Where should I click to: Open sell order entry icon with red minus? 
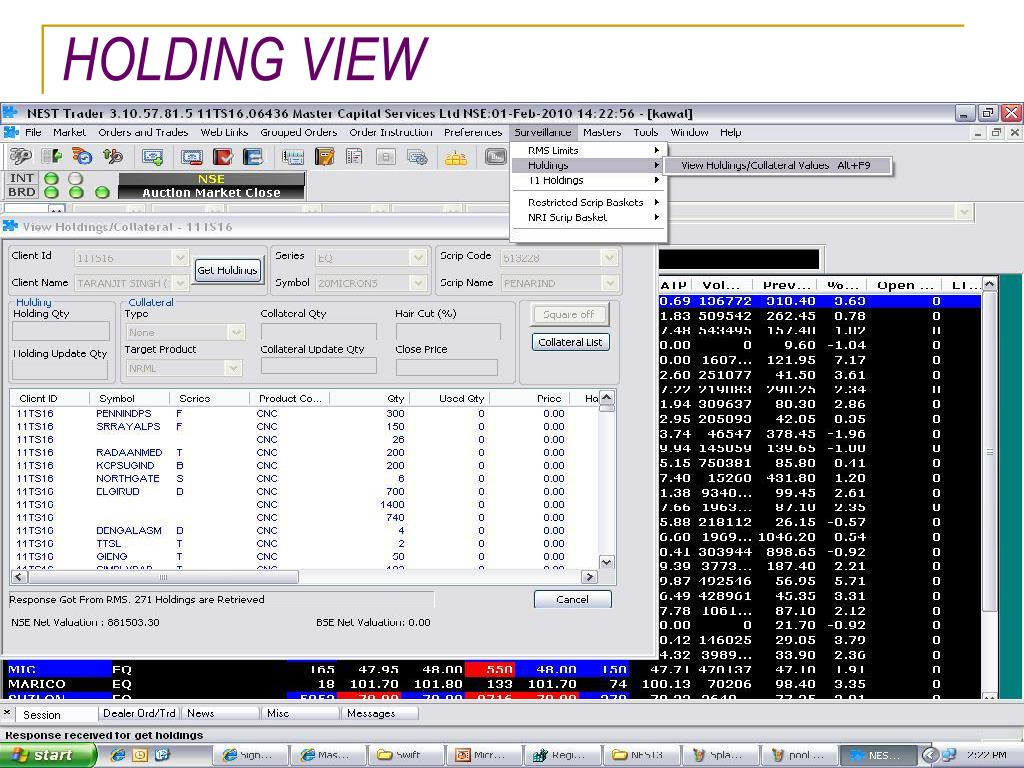click(192, 157)
